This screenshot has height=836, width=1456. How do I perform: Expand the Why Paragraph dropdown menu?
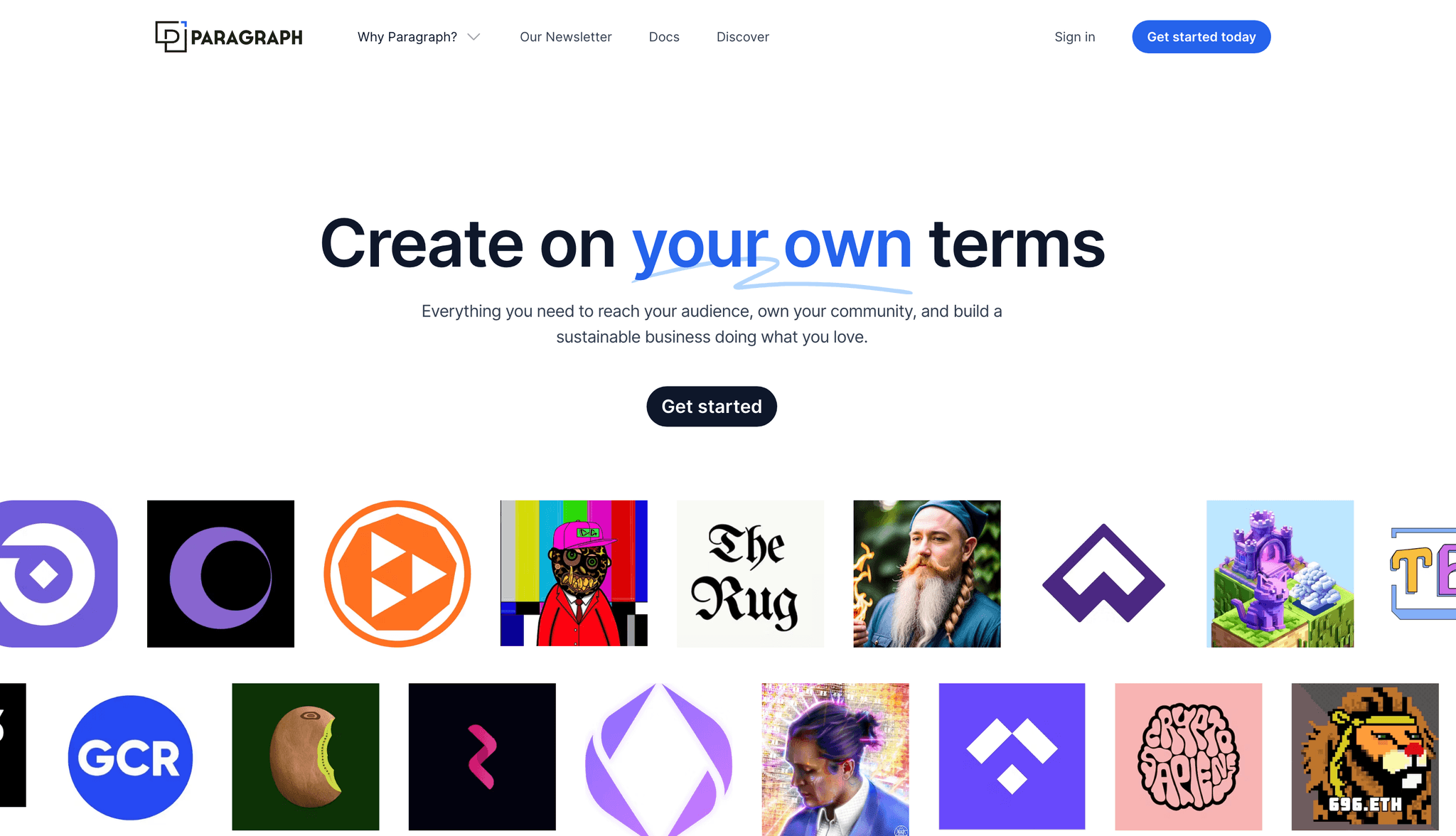tap(418, 37)
